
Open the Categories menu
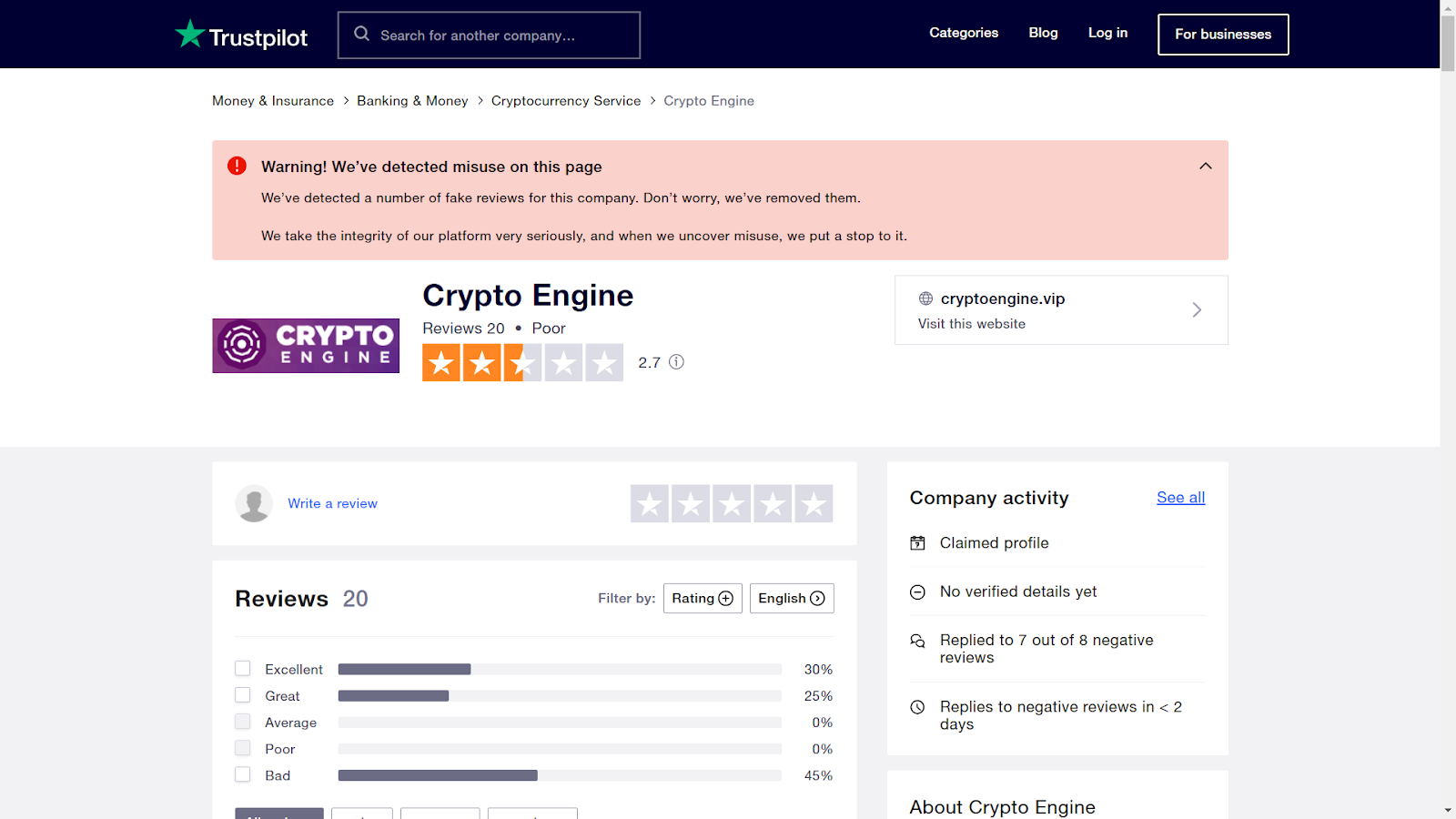click(x=964, y=33)
